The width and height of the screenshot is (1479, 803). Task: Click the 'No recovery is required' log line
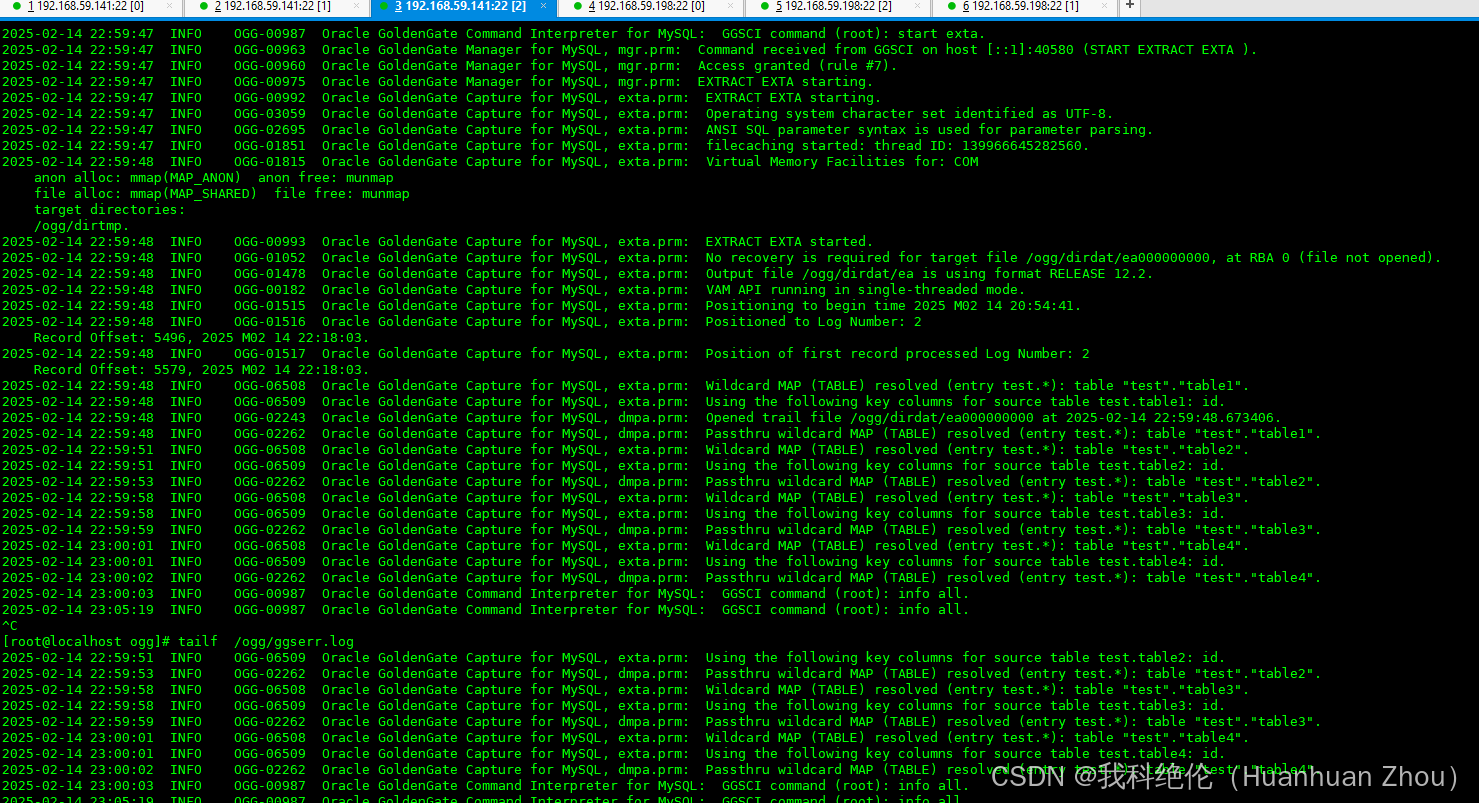pos(722,258)
